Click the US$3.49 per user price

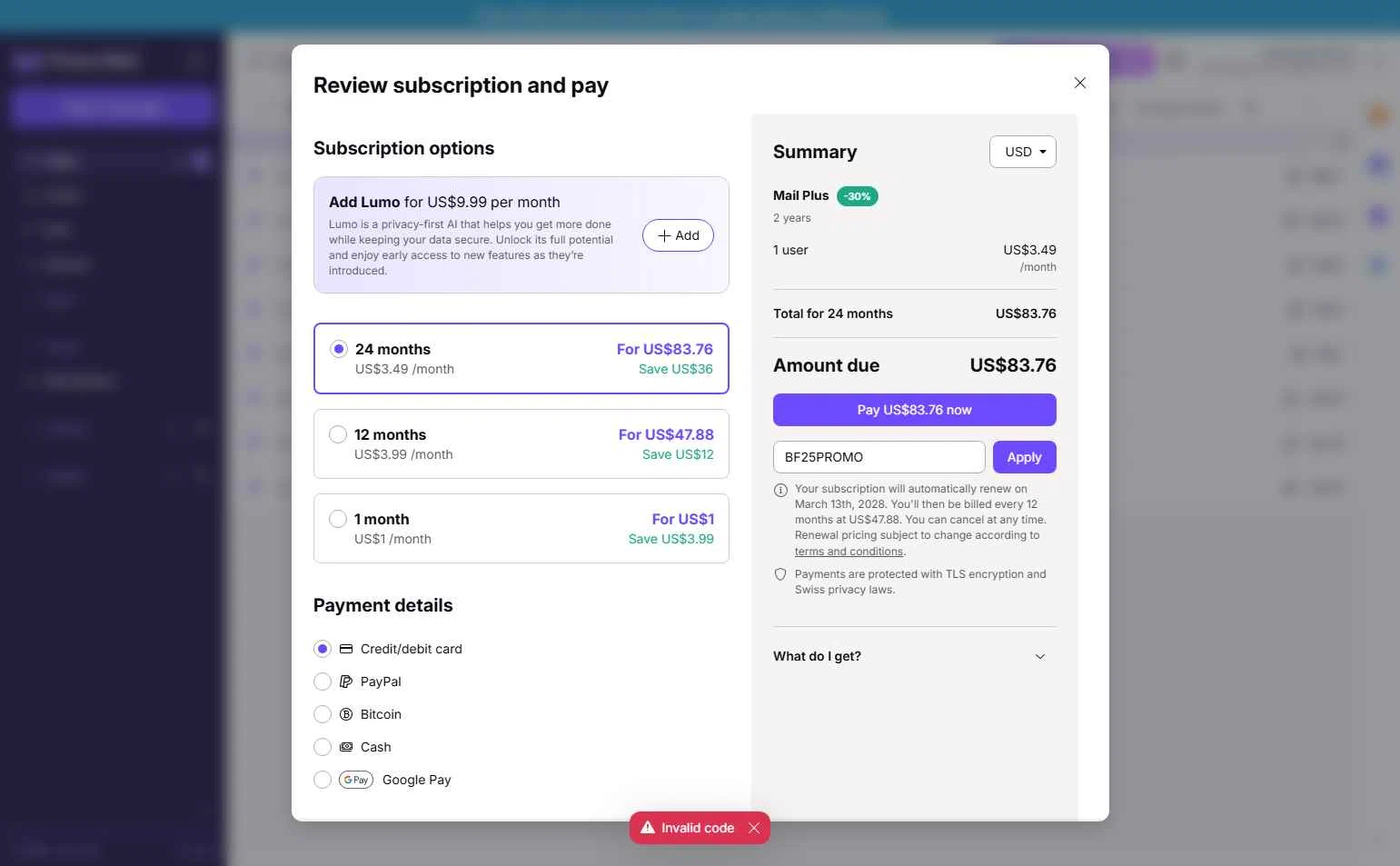(x=1029, y=250)
